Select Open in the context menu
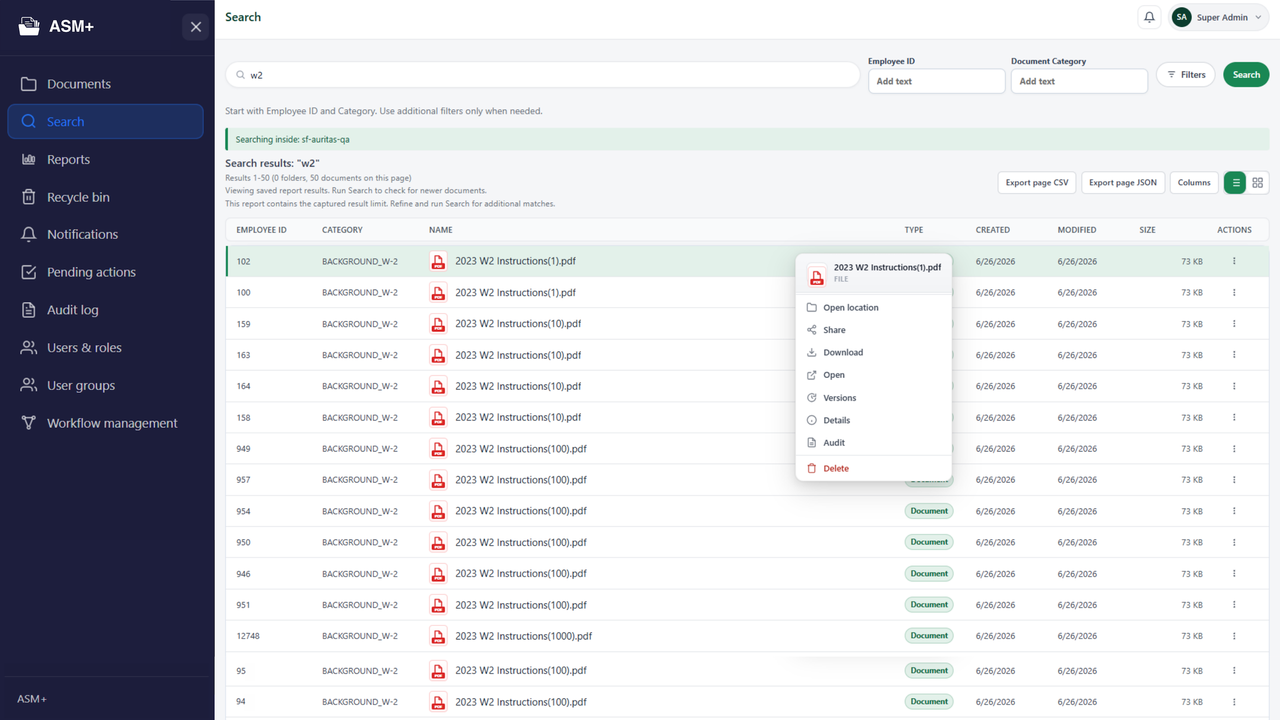Screen dimensions: 1280x720 click(873, 375)
